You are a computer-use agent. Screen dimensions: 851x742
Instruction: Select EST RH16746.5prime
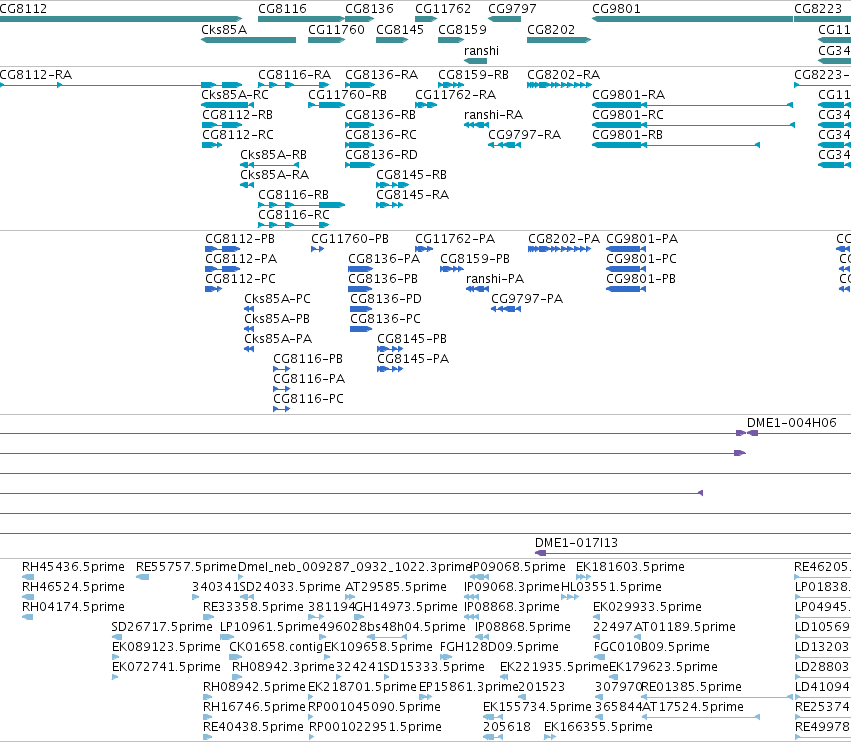click(x=254, y=707)
